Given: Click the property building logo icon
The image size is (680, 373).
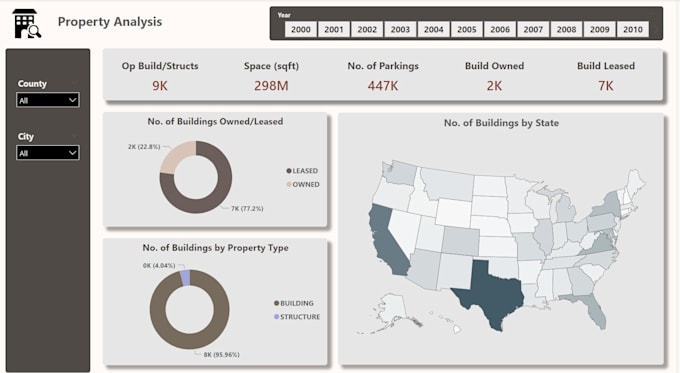Looking at the screenshot, I should (27, 23).
